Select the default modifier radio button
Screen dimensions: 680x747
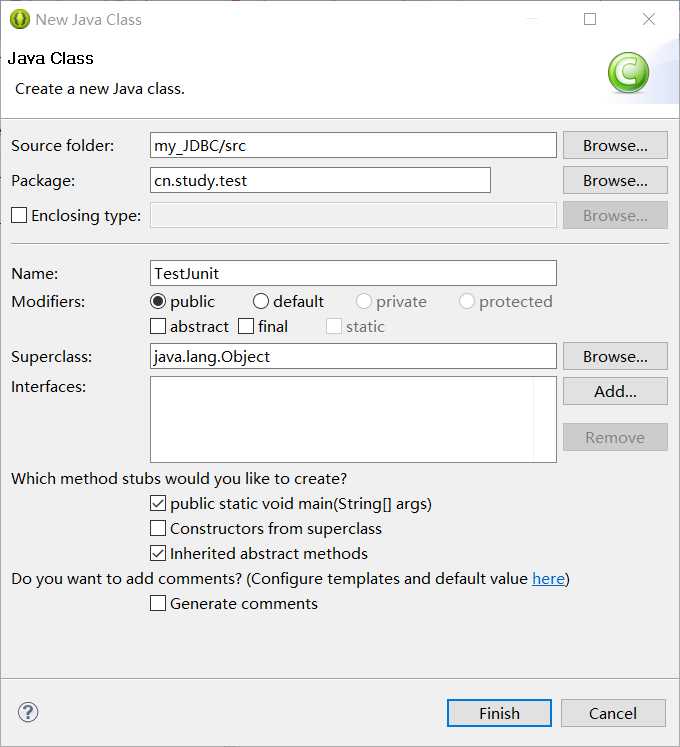coord(261,301)
